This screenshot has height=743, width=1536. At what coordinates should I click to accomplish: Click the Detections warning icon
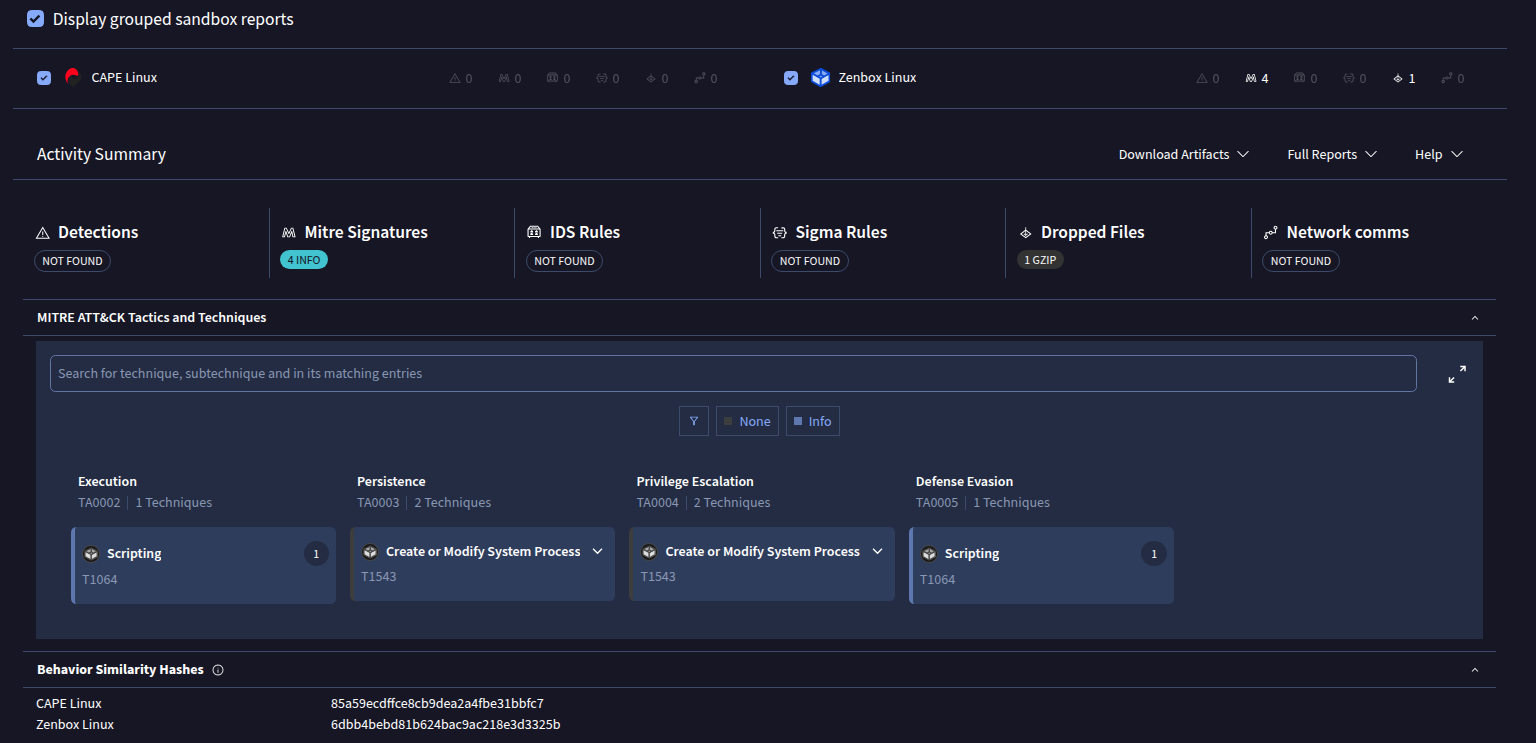[x=42, y=231]
